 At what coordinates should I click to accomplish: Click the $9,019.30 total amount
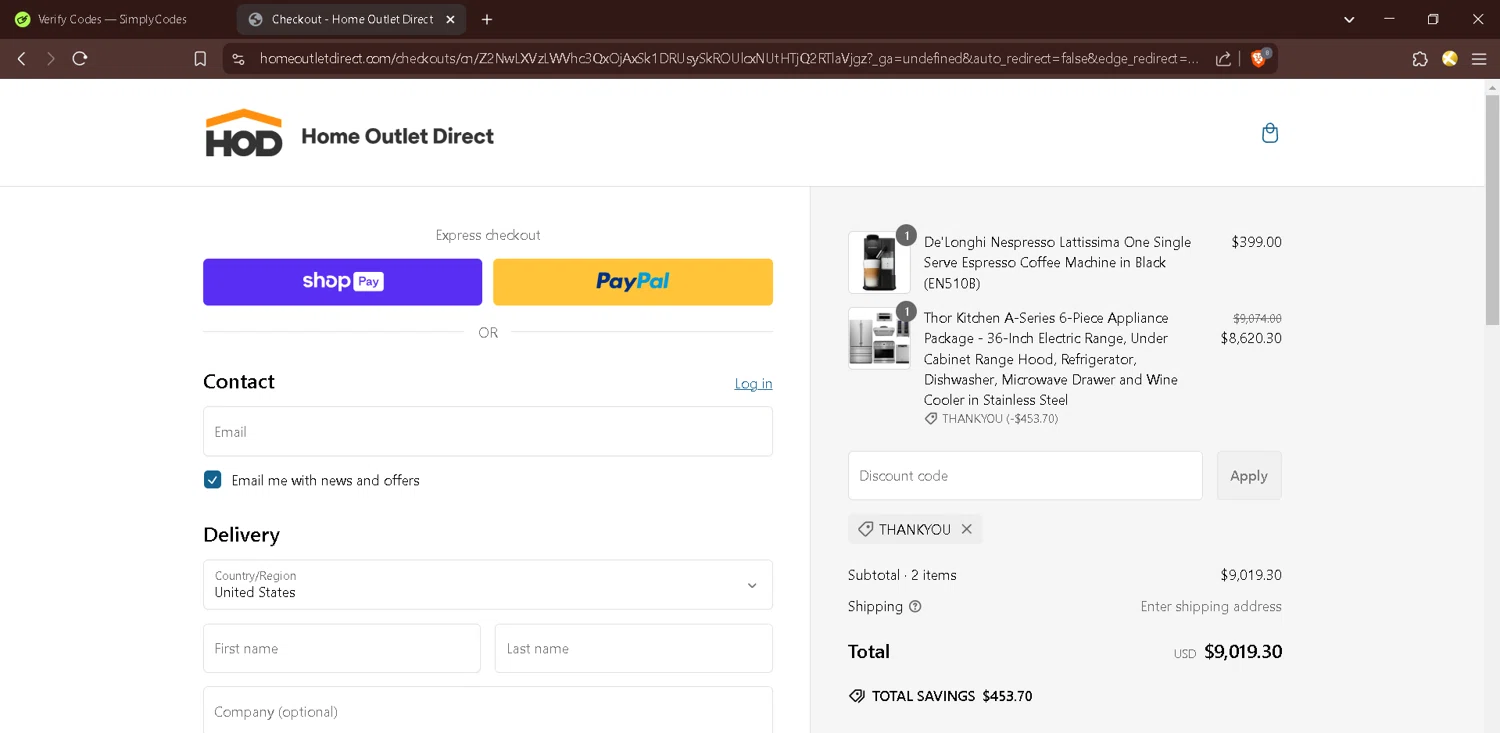coord(1243,652)
